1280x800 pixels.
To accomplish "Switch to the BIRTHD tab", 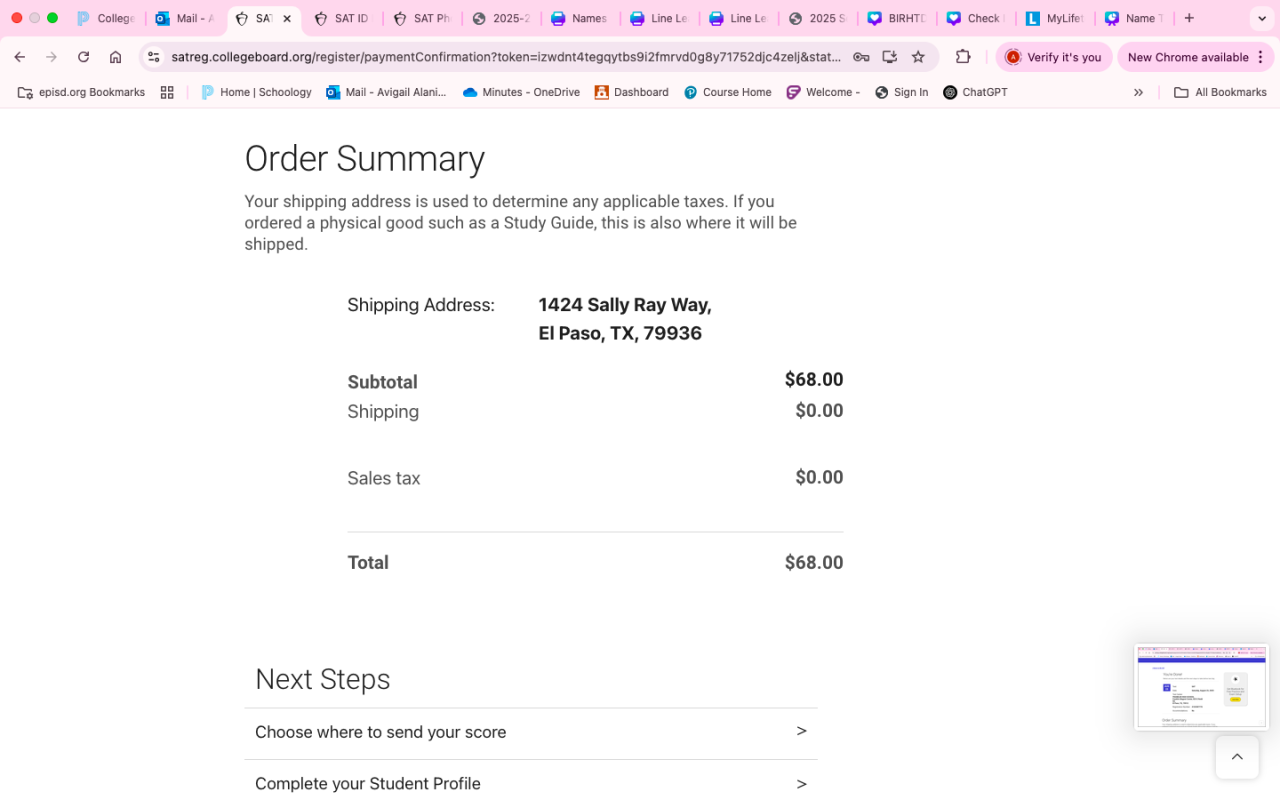I will pos(898,18).
